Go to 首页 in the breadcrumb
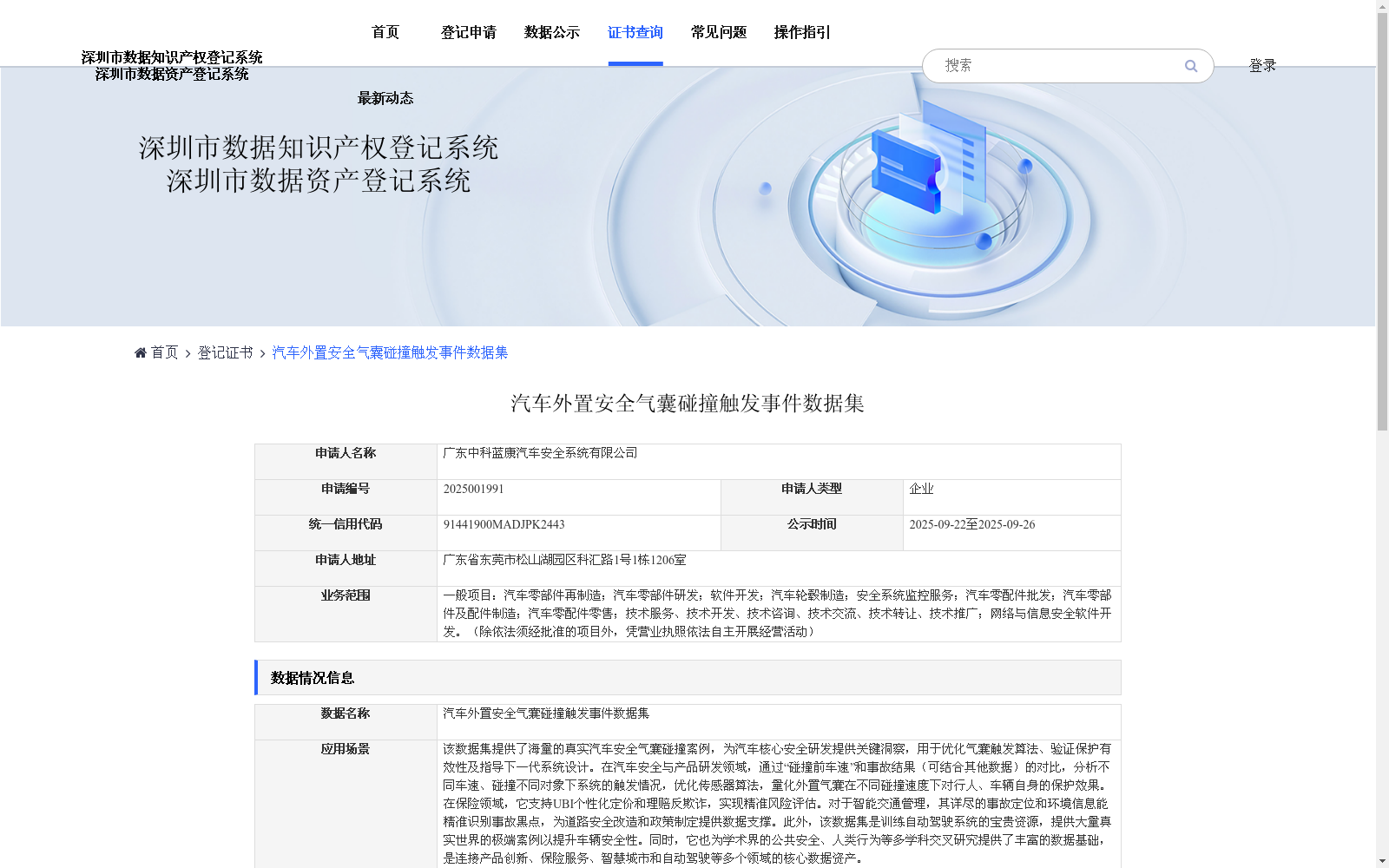The height and width of the screenshot is (868, 1389). 164,352
